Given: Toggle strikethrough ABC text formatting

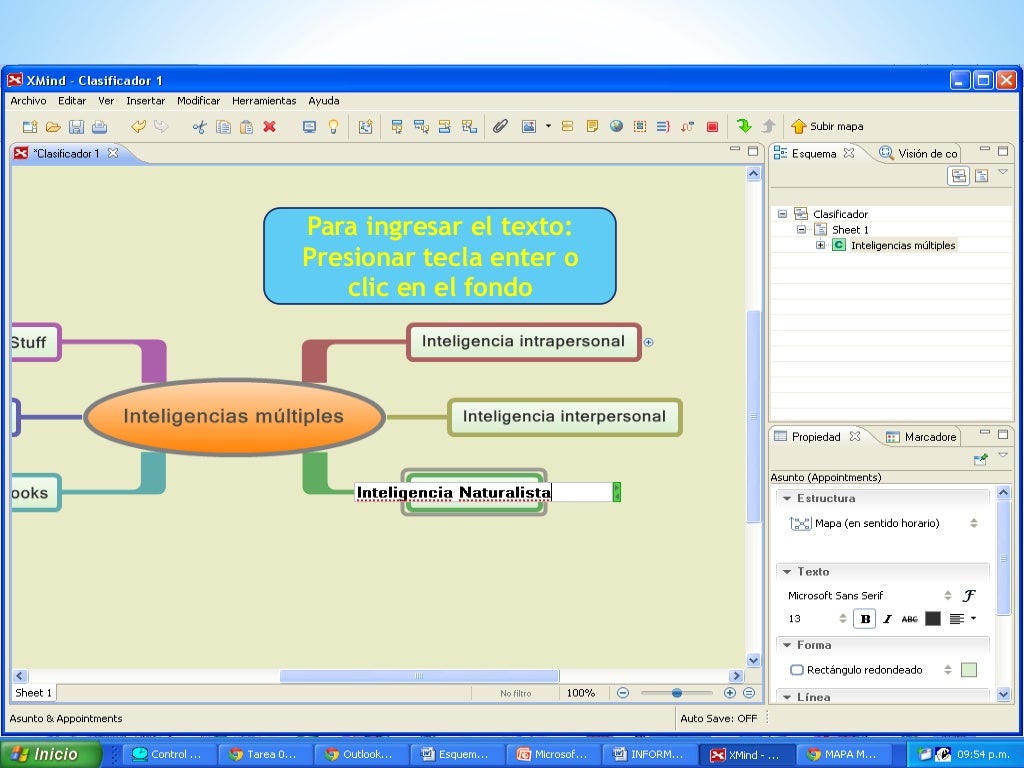Looking at the screenshot, I should coord(909,619).
